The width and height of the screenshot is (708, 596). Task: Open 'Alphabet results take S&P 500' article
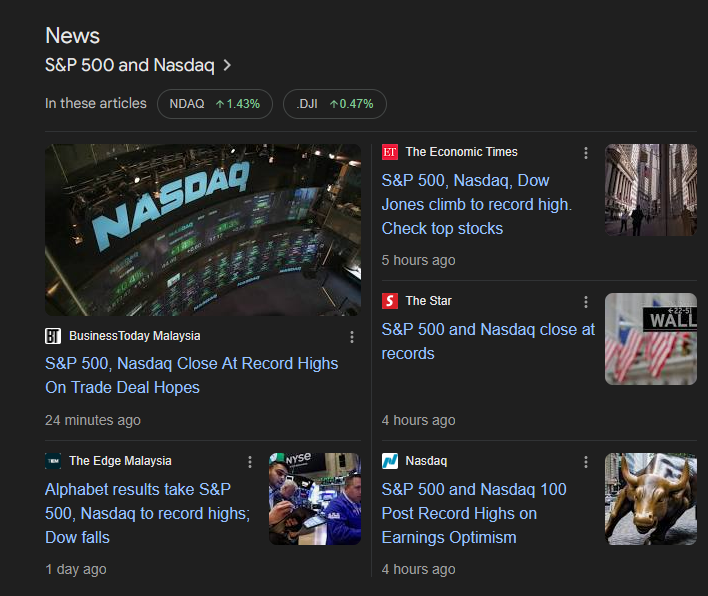coord(147,513)
